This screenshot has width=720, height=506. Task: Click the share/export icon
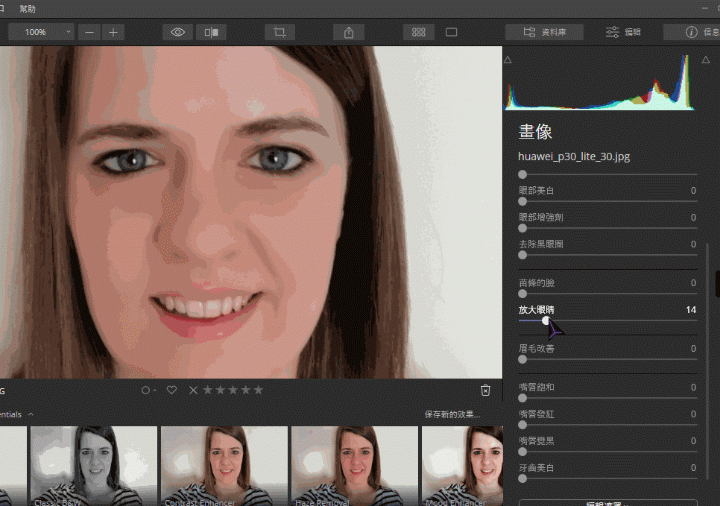coord(348,32)
